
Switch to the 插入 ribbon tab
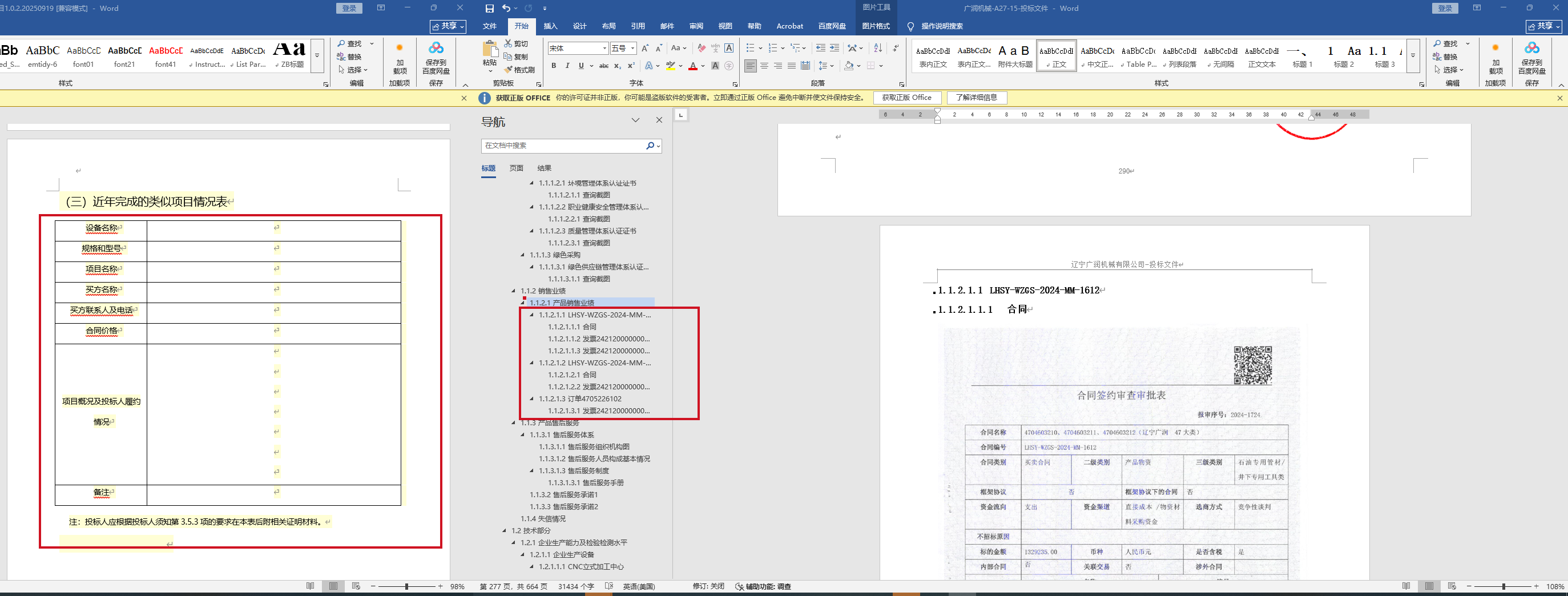[550, 26]
